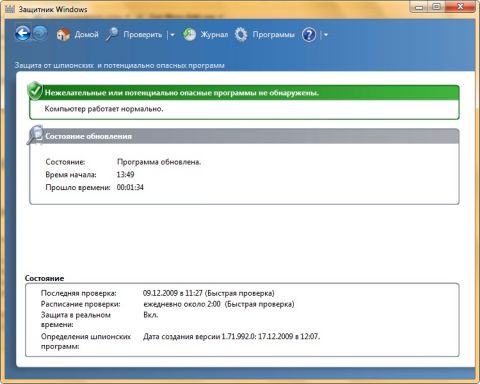Expand the help options dropdown arrow

[x=326, y=35]
